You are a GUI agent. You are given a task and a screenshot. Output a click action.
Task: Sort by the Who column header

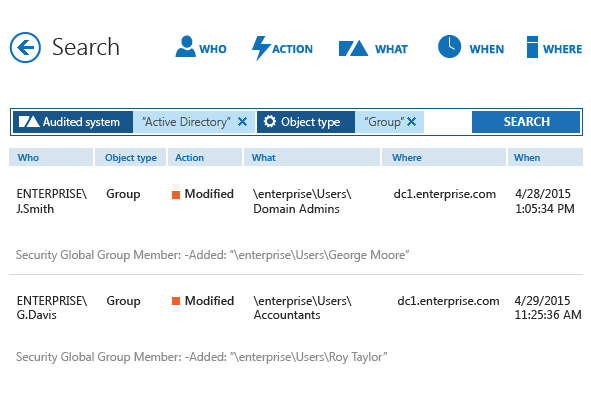point(51,158)
